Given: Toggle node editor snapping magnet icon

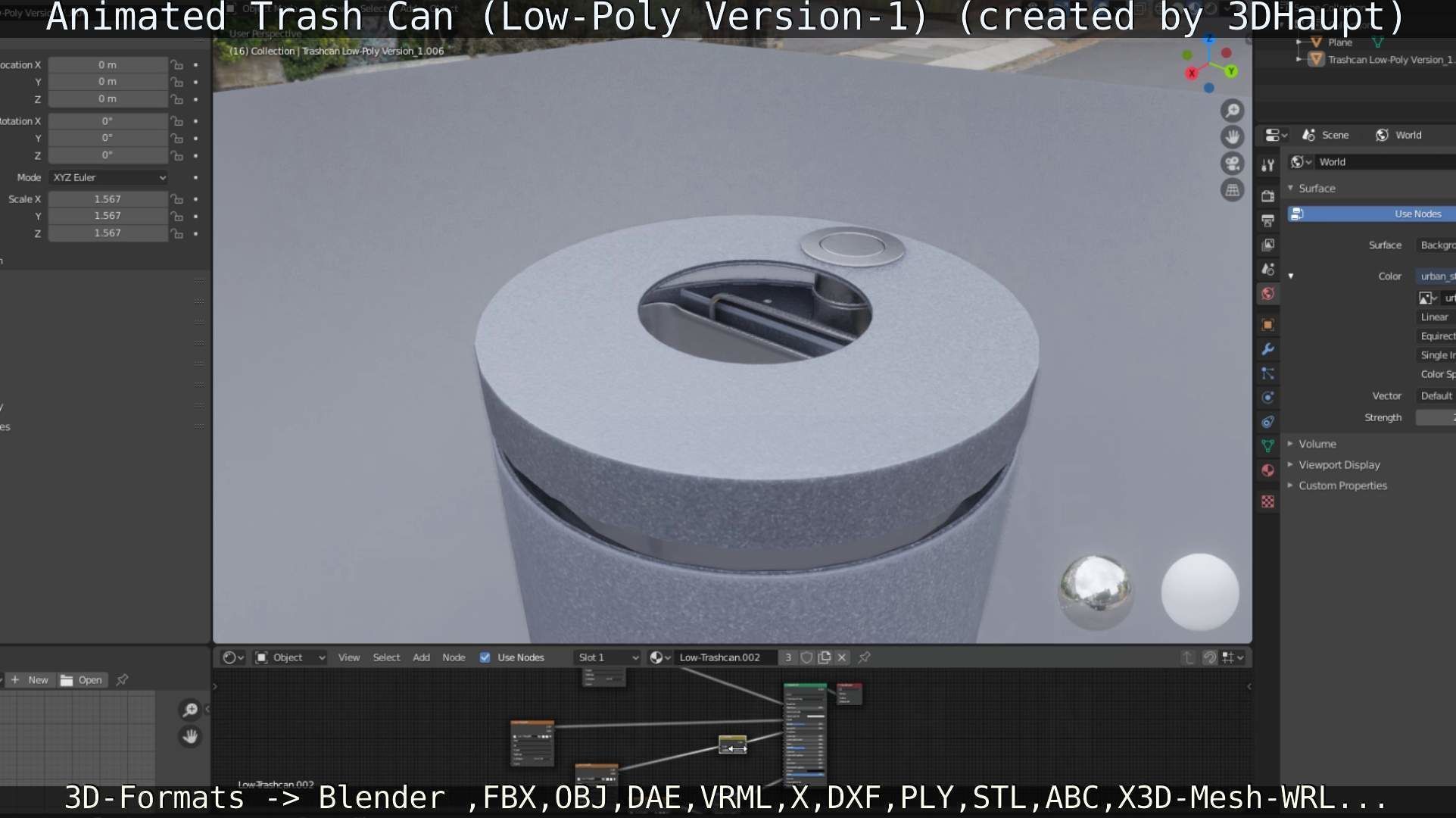Looking at the screenshot, I should [x=1210, y=657].
